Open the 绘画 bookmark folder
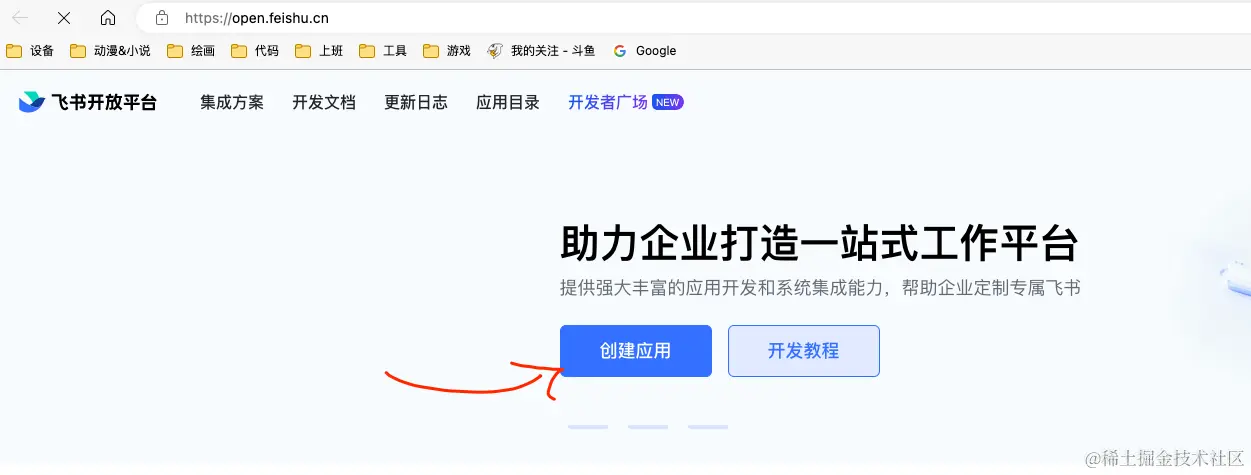1251x475 pixels. coord(191,51)
